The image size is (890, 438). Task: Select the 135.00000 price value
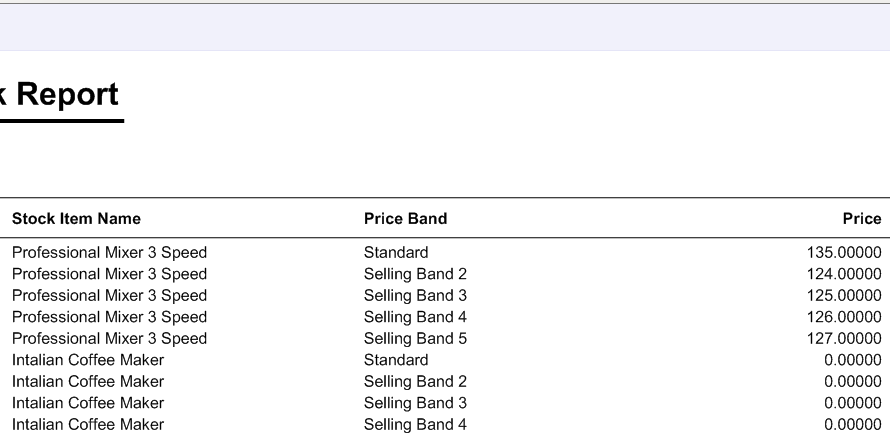pos(844,252)
